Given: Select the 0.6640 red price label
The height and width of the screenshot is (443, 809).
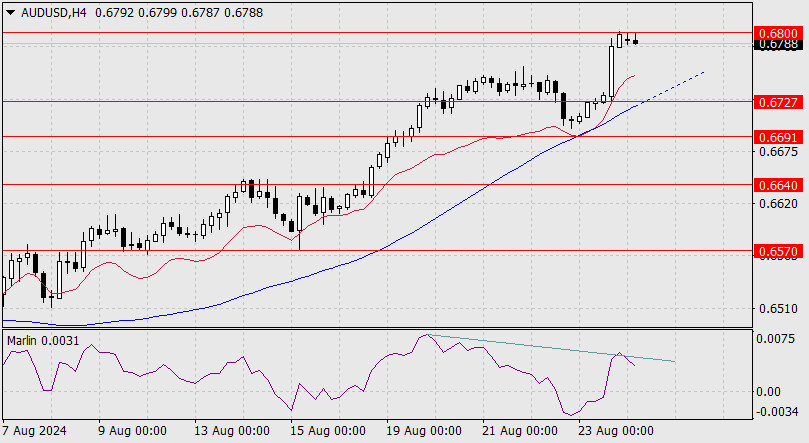Looking at the screenshot, I should point(779,185).
